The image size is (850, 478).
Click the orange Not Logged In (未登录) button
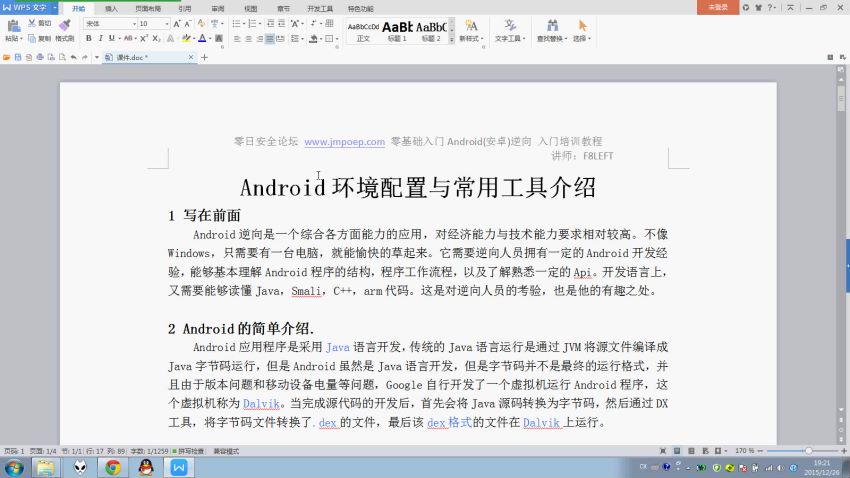(718, 7)
